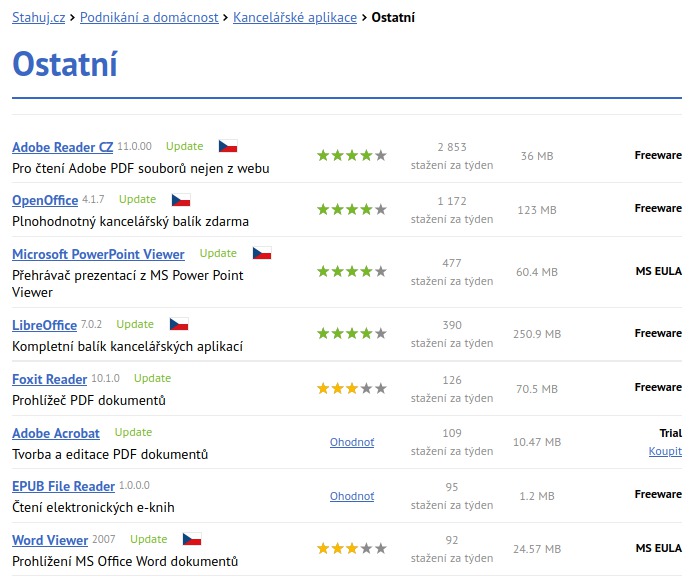Viewport: 691px width, 577px height.
Task: Click star rating of Microsoft PowerPoint Viewer
Action: (352, 271)
